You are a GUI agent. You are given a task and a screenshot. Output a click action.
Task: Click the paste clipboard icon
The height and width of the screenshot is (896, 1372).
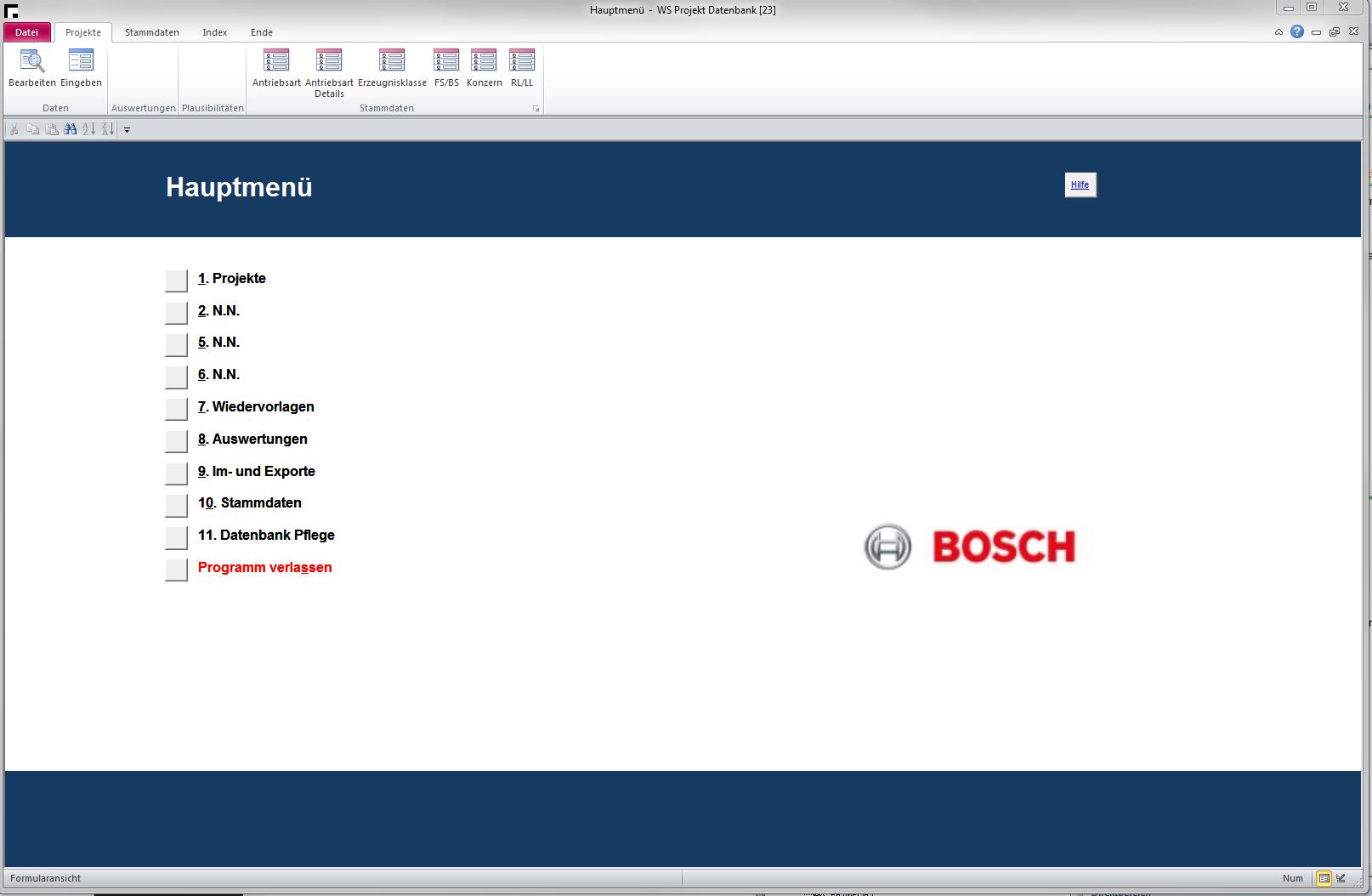51,129
